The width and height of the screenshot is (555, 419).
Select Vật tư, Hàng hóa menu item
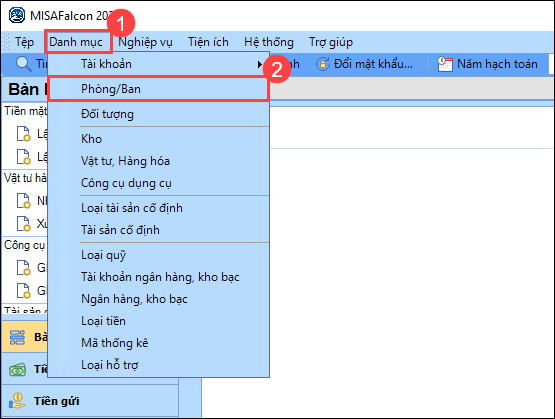pyautogui.click(x=158, y=161)
